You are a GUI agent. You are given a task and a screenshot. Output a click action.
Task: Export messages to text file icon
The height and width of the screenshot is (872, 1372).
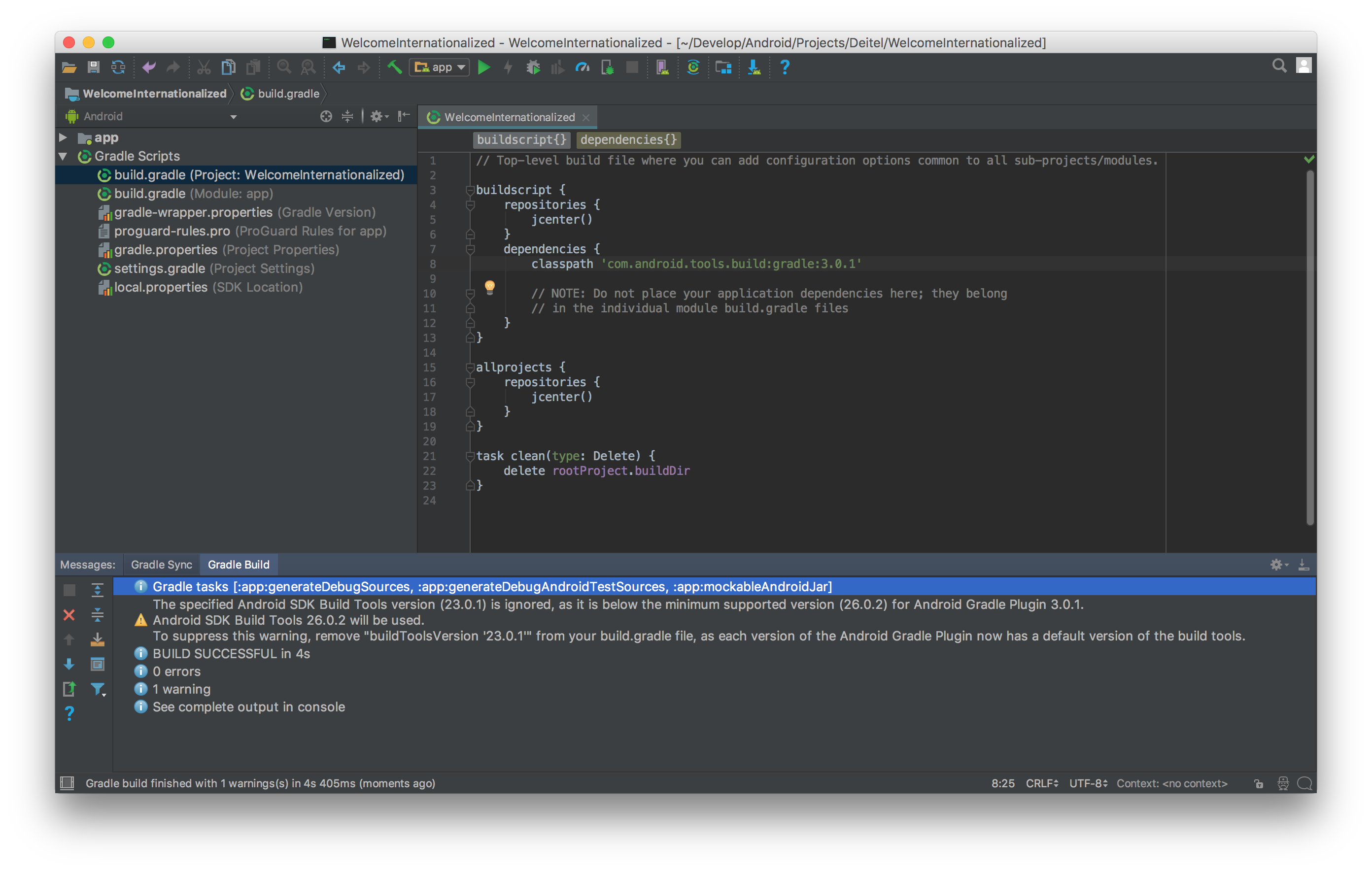coord(69,689)
